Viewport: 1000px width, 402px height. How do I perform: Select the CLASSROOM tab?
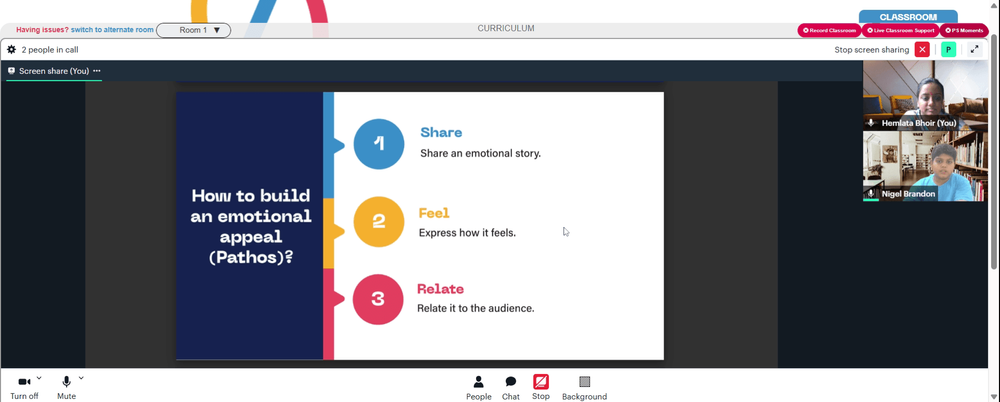(908, 17)
